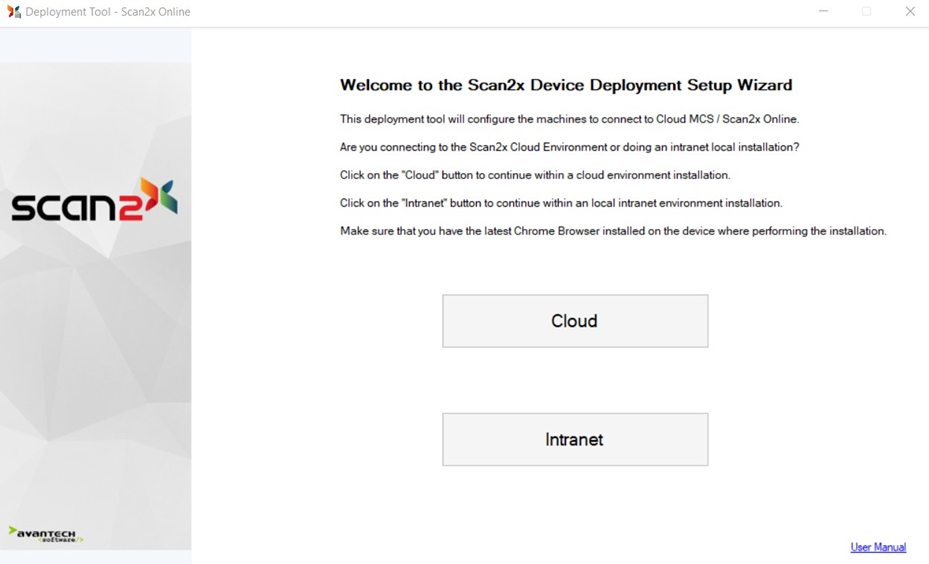
Task: Click the greyed-out maximize window button
Action: (x=866, y=12)
